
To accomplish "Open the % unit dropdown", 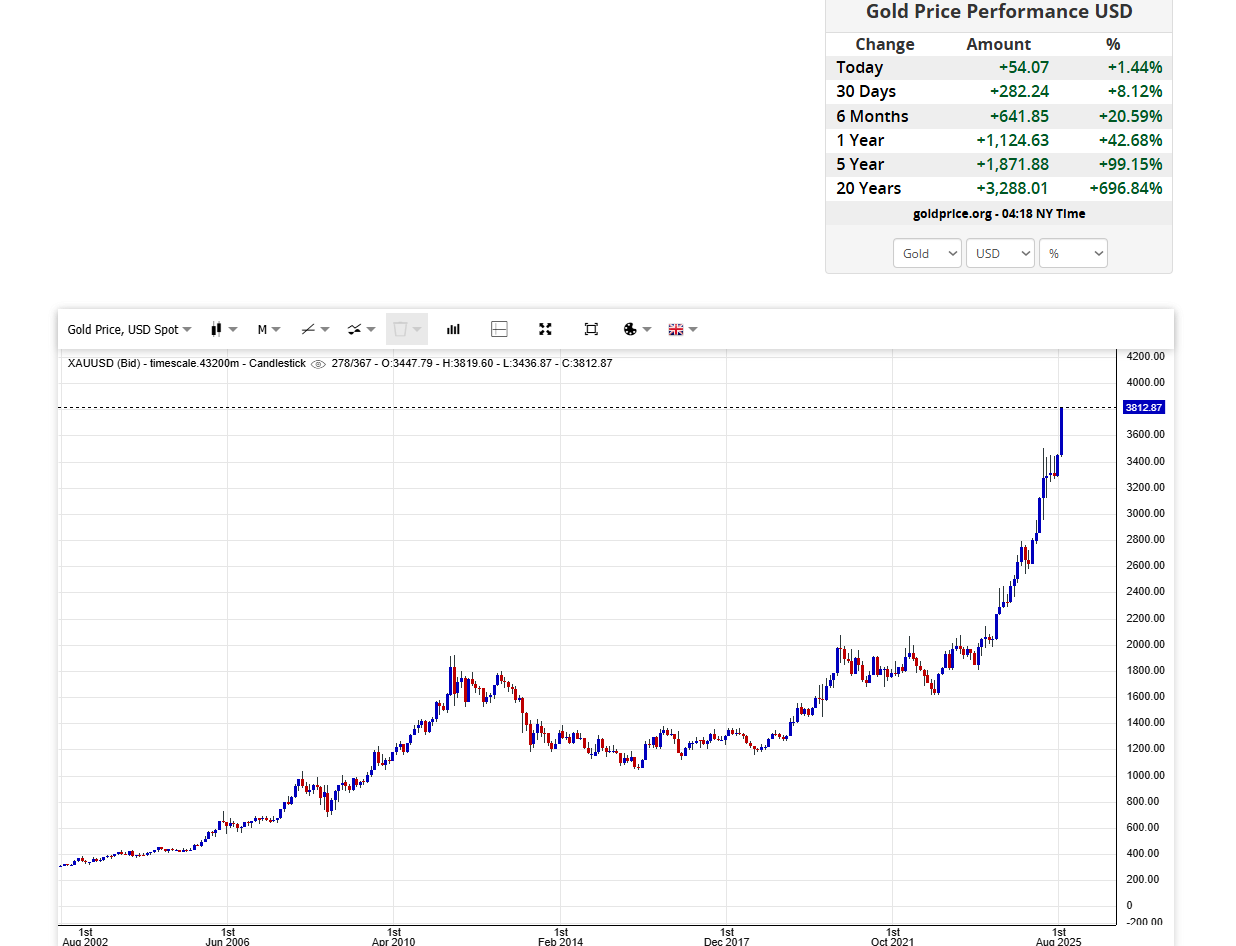I will coord(1073,253).
